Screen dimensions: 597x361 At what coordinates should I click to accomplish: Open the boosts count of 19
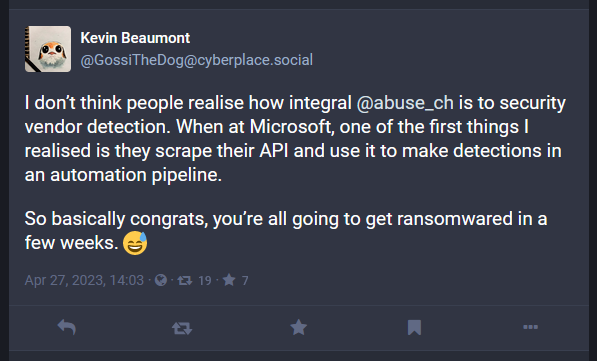click(x=205, y=281)
